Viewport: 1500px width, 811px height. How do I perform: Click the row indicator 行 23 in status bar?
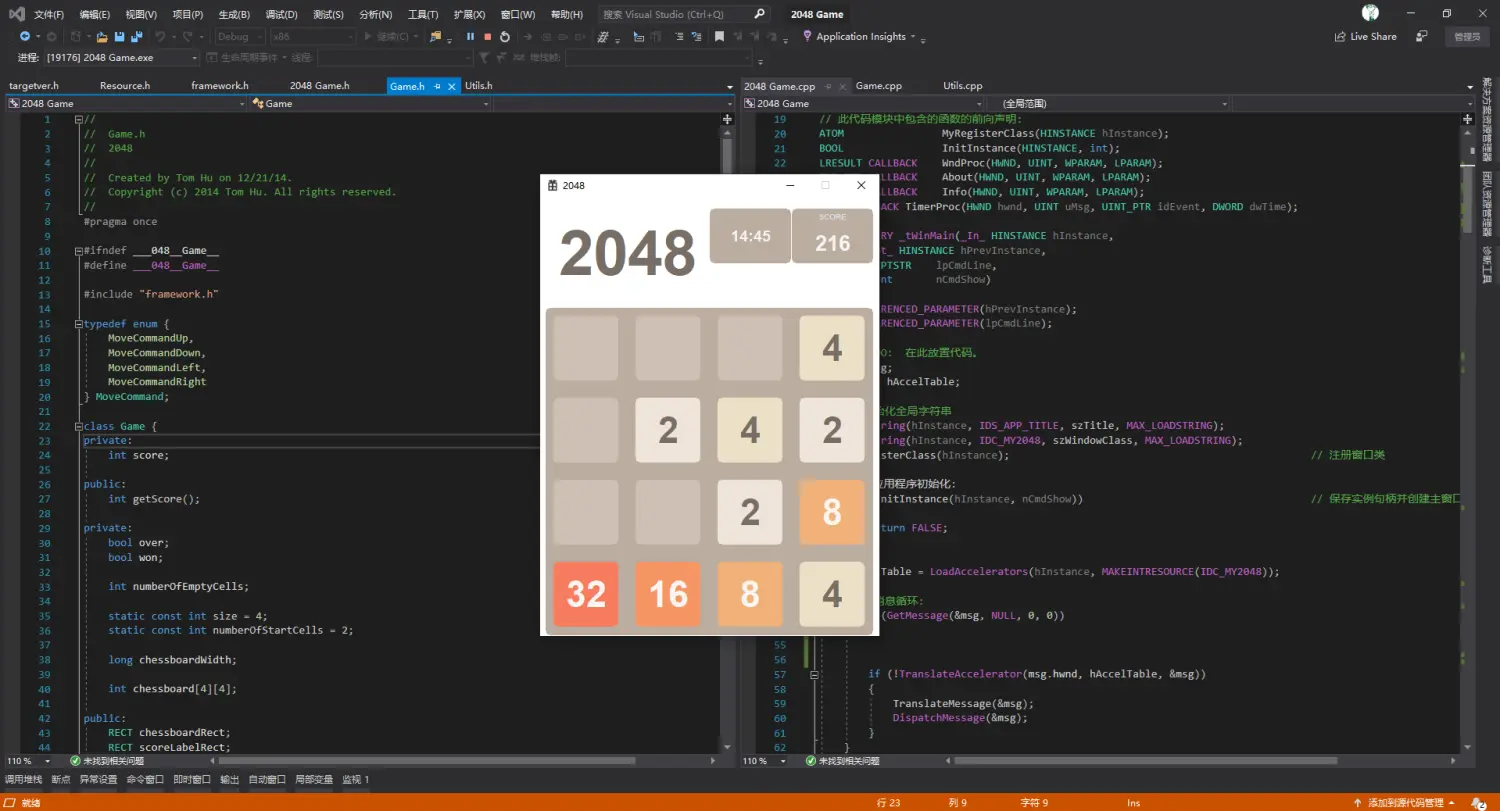(889, 802)
